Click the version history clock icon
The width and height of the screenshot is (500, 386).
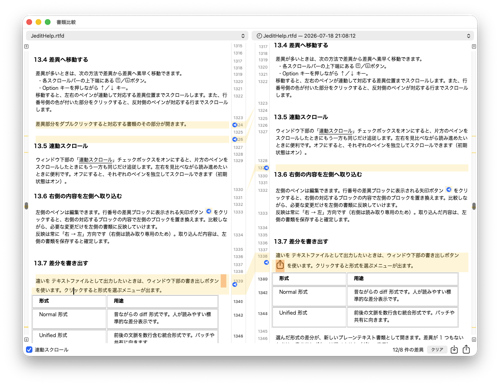tap(259, 36)
